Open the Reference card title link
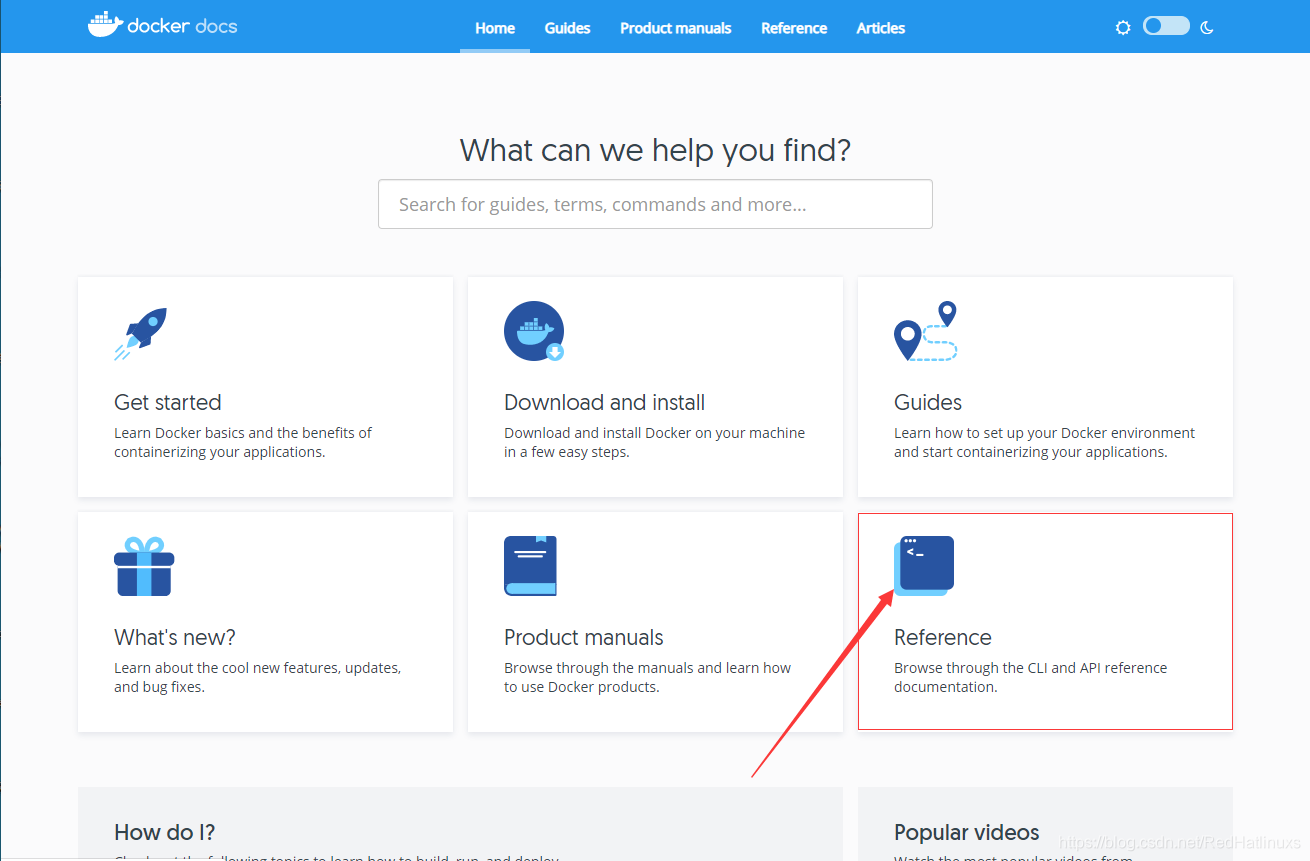 [943, 637]
